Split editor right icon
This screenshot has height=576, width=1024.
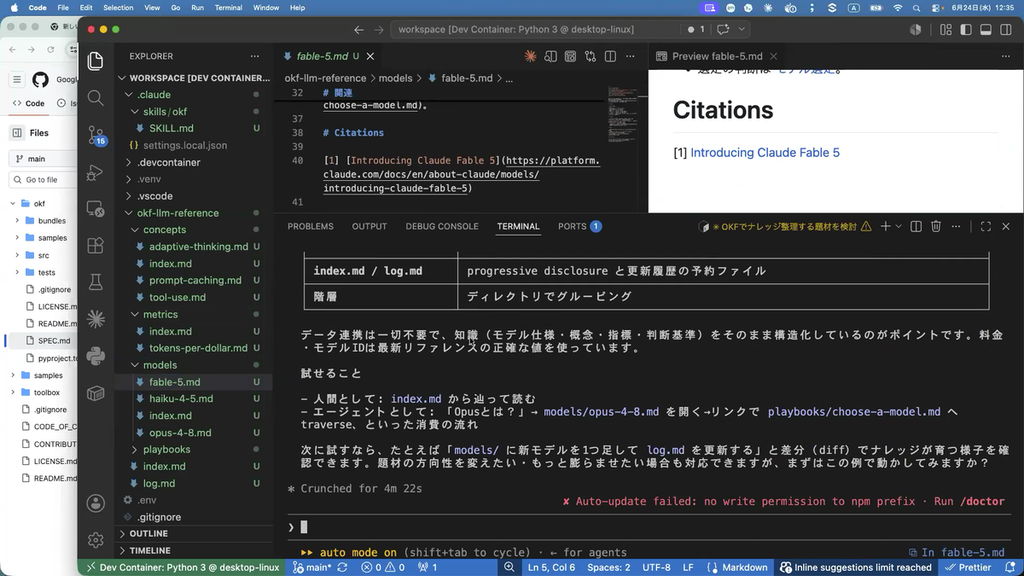(x=610, y=56)
